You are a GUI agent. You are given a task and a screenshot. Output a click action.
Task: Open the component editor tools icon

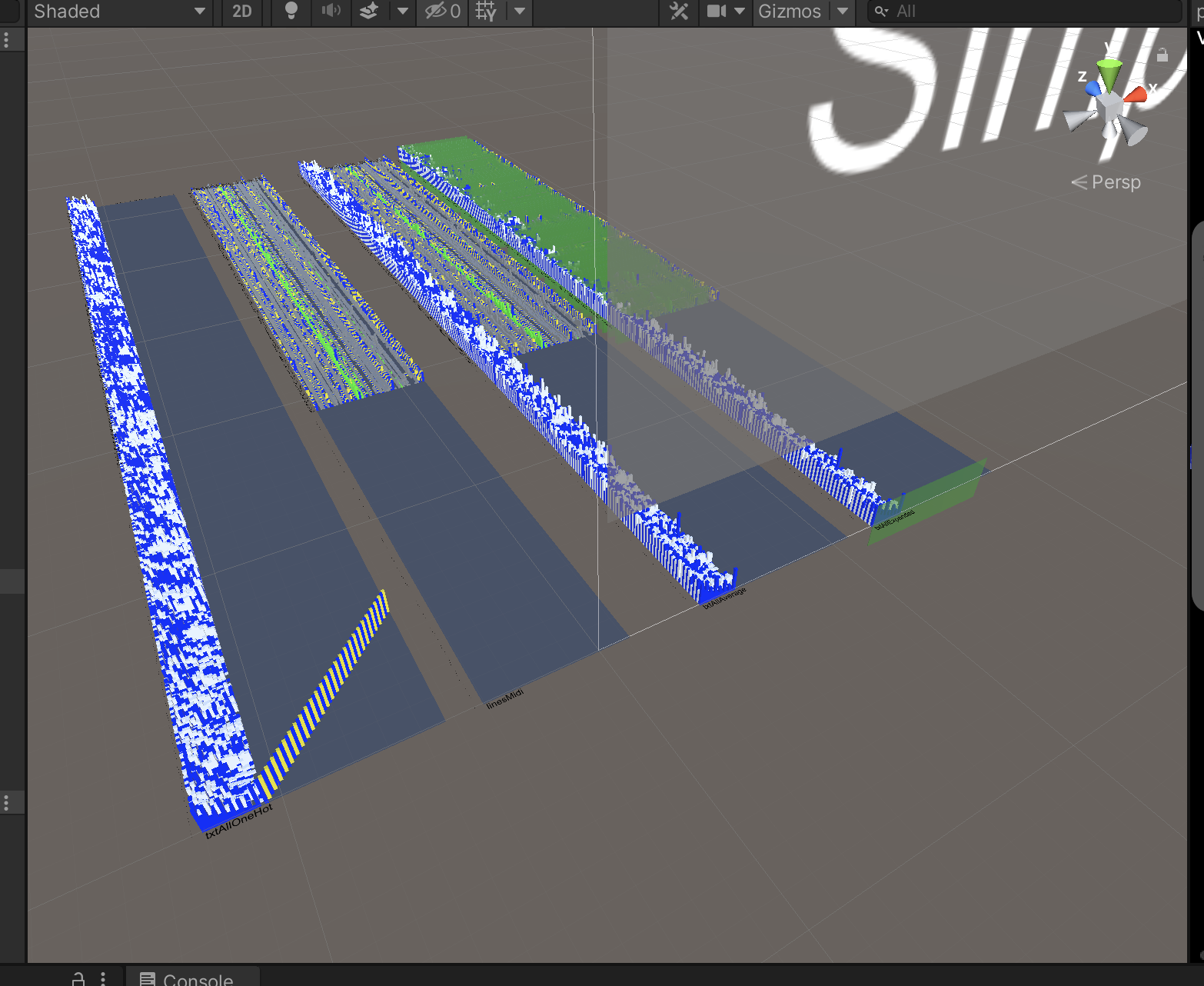coord(679,12)
